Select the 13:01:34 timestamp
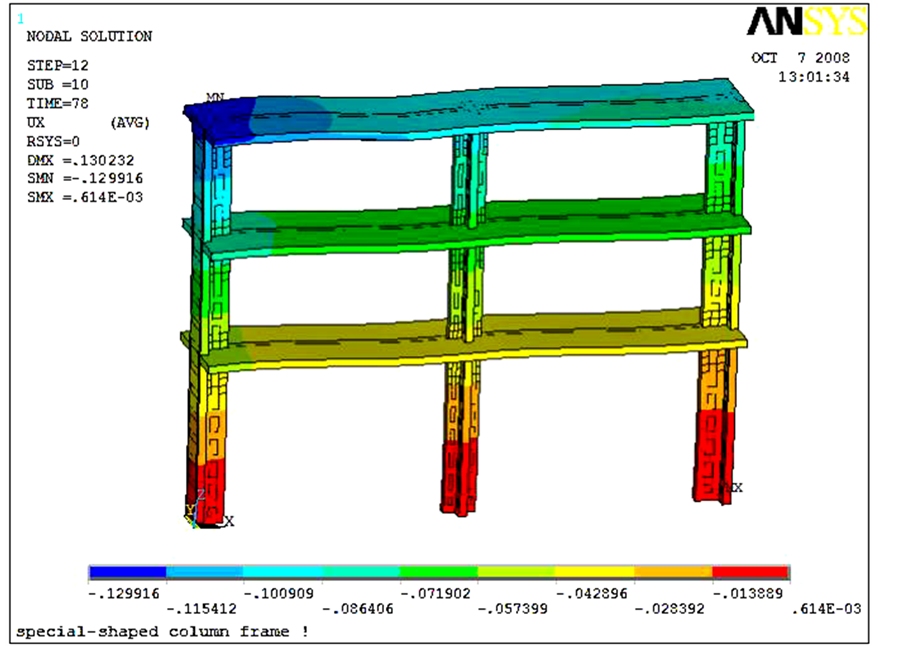This screenshot has height=646, width=903. [x=814, y=77]
